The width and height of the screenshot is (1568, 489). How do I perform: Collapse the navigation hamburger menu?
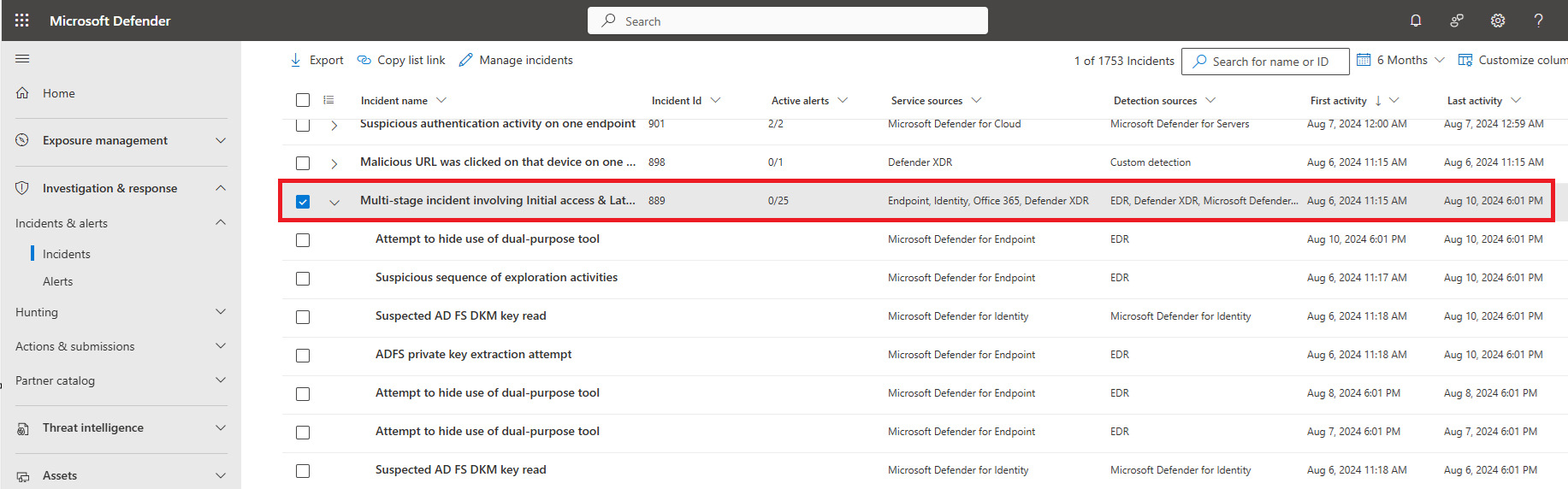[x=22, y=59]
